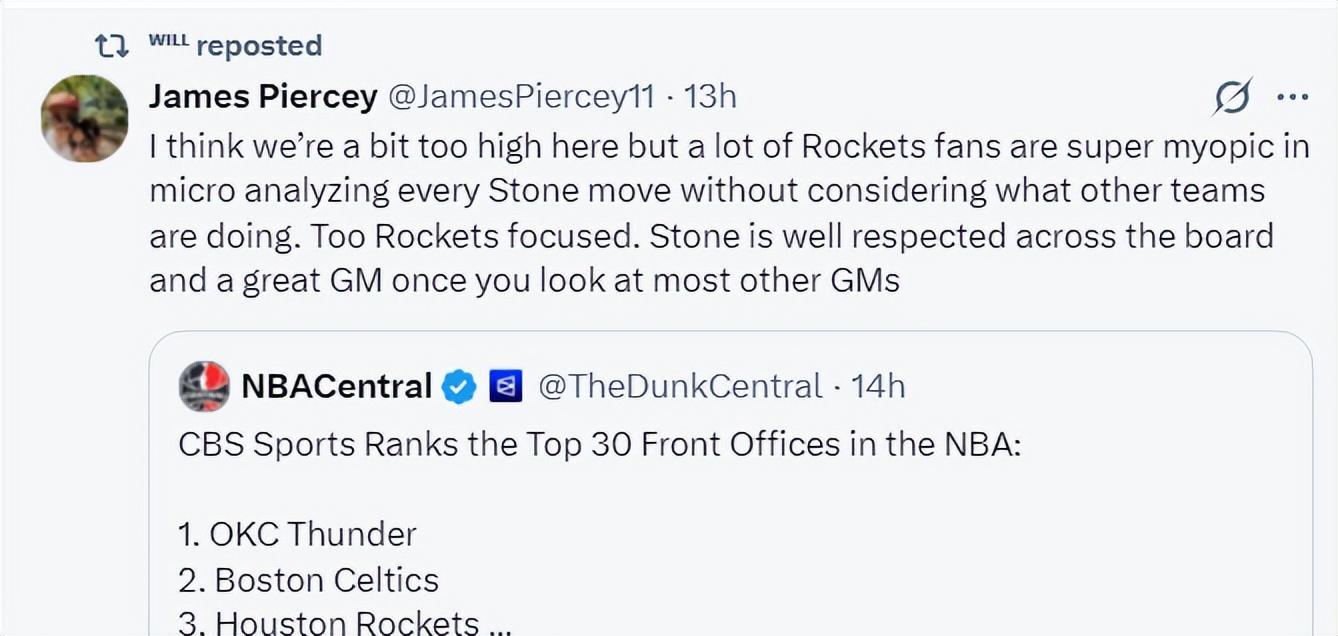Screen dimensions: 1338x636
Task: Open James Piercey's profile picture
Action: click(84, 118)
